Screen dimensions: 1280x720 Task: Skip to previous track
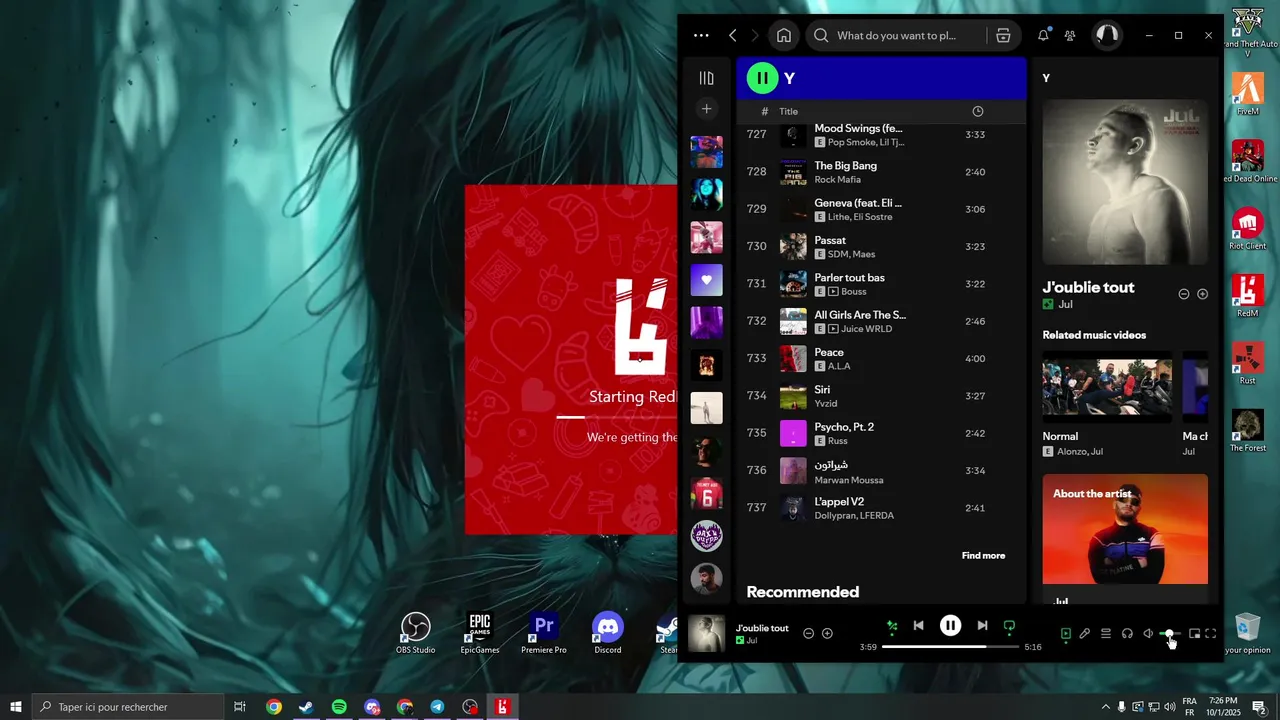click(x=918, y=626)
